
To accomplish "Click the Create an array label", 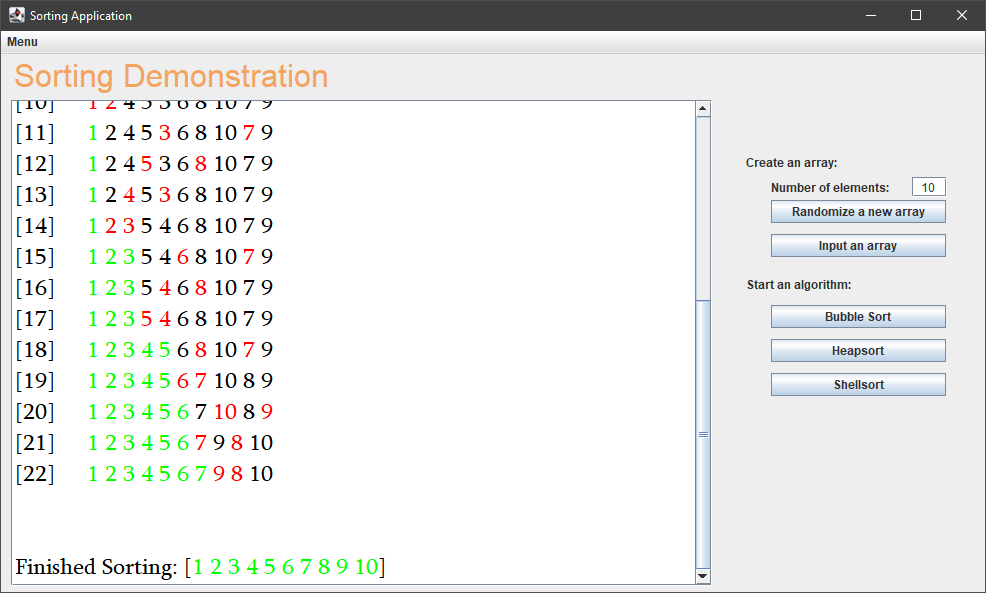I will 791,163.
